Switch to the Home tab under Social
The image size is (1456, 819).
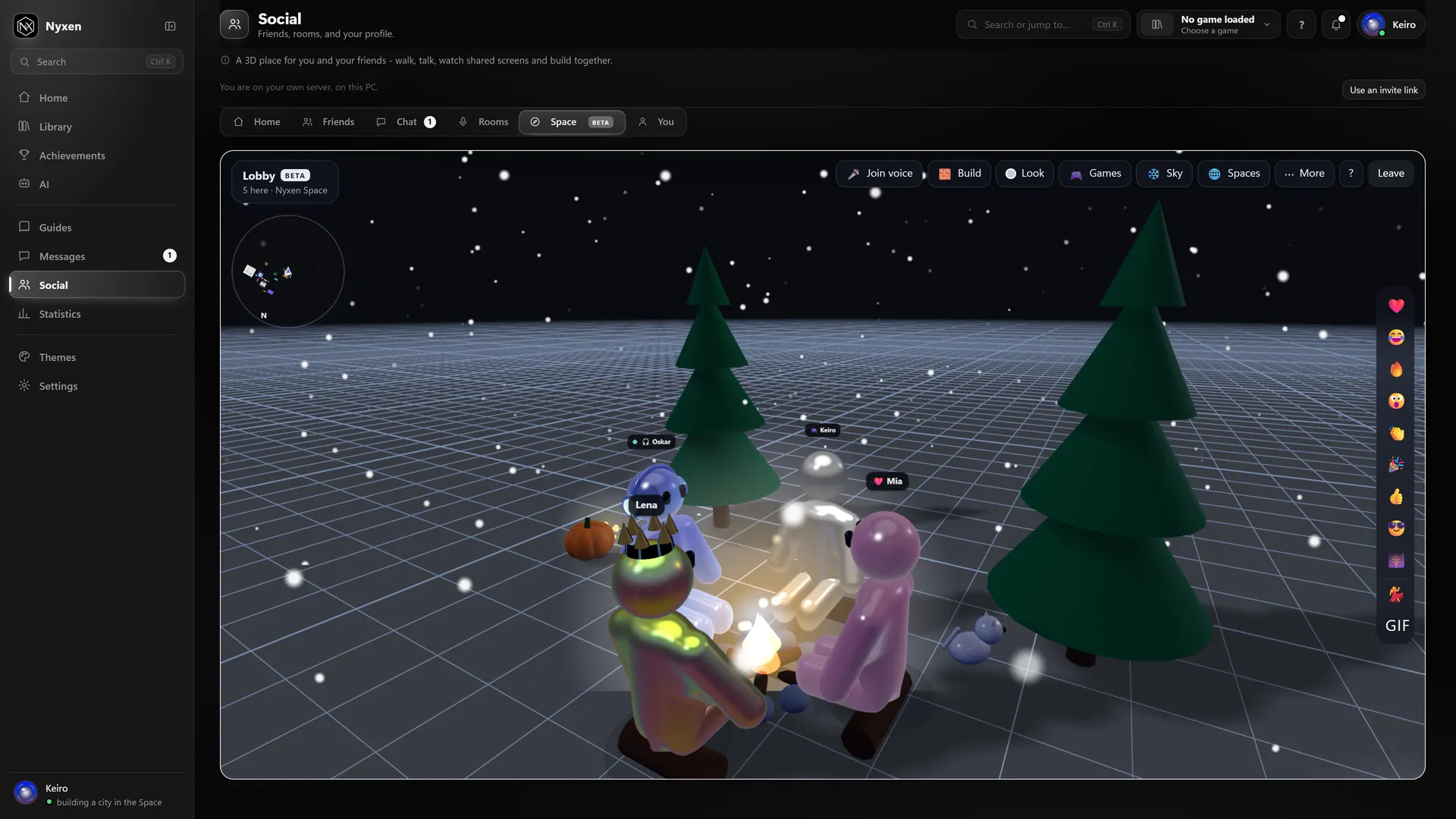coord(257,122)
